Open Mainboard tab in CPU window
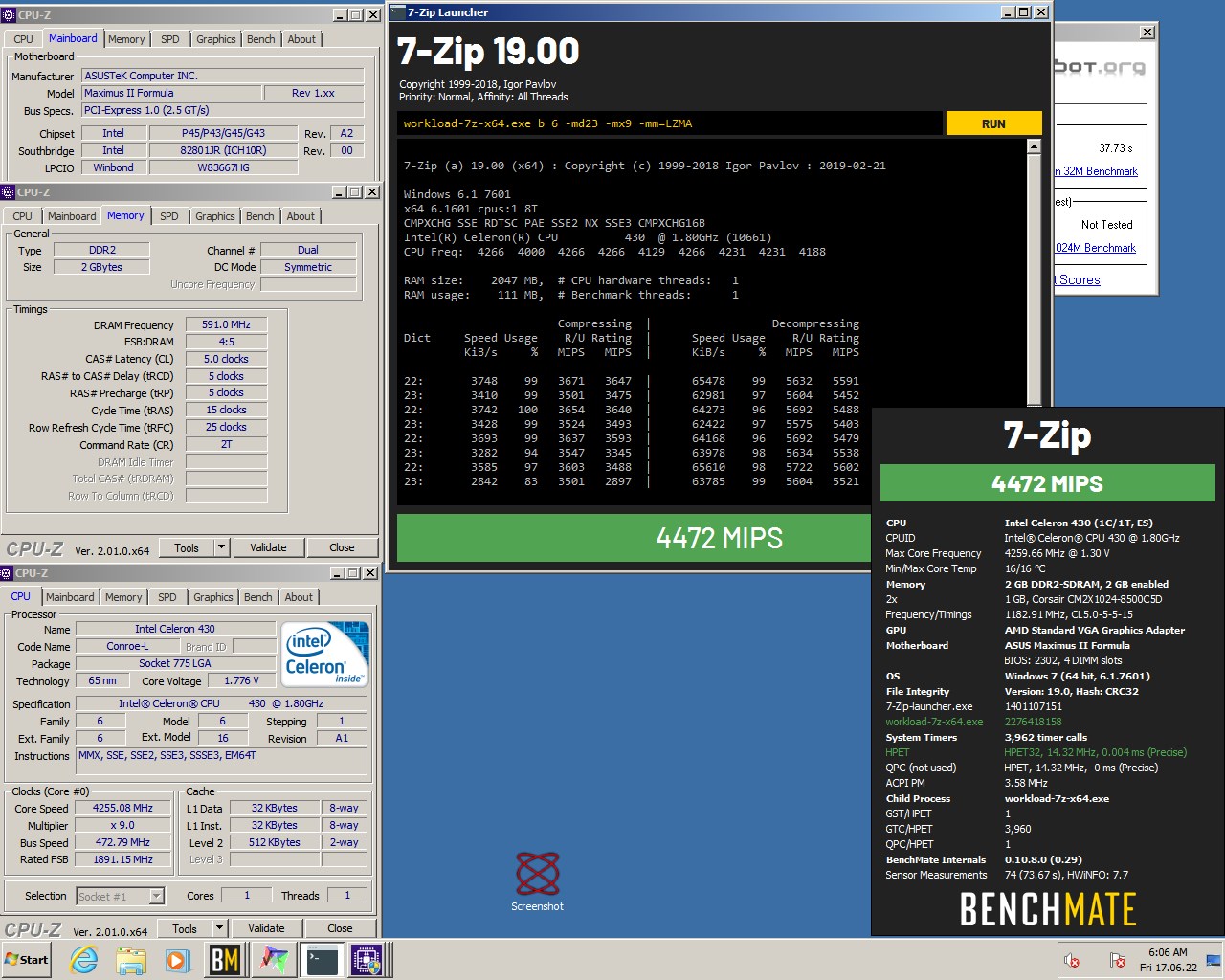The image size is (1225, 980). click(70, 597)
